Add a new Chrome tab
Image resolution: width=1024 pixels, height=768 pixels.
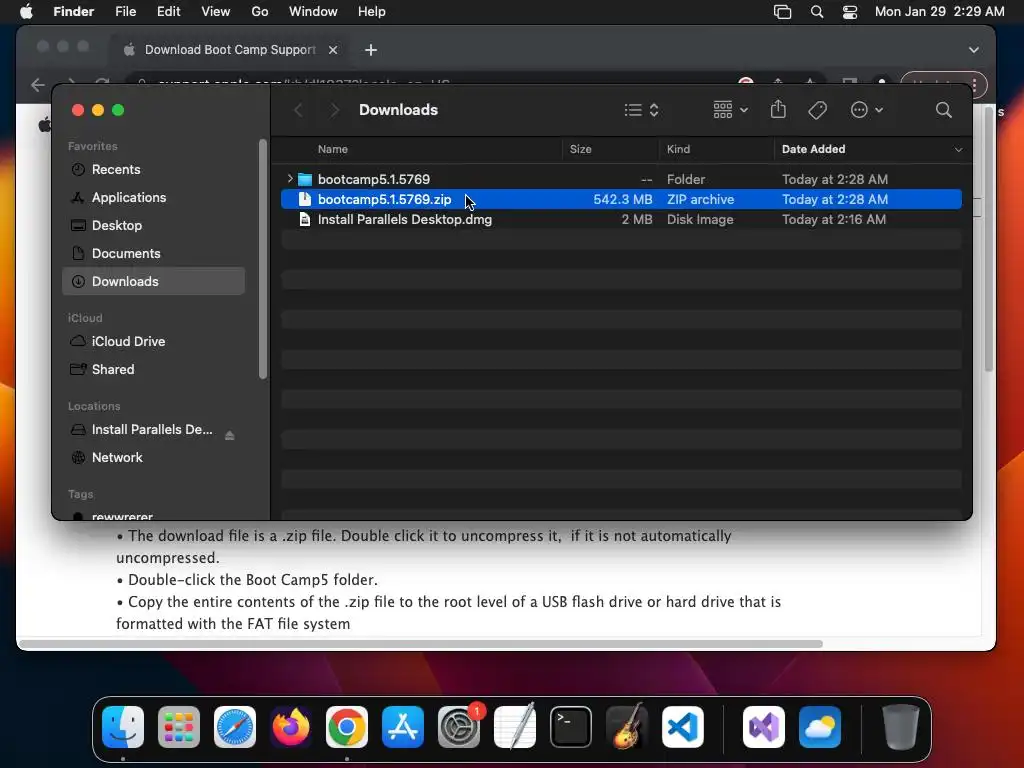[370, 50]
